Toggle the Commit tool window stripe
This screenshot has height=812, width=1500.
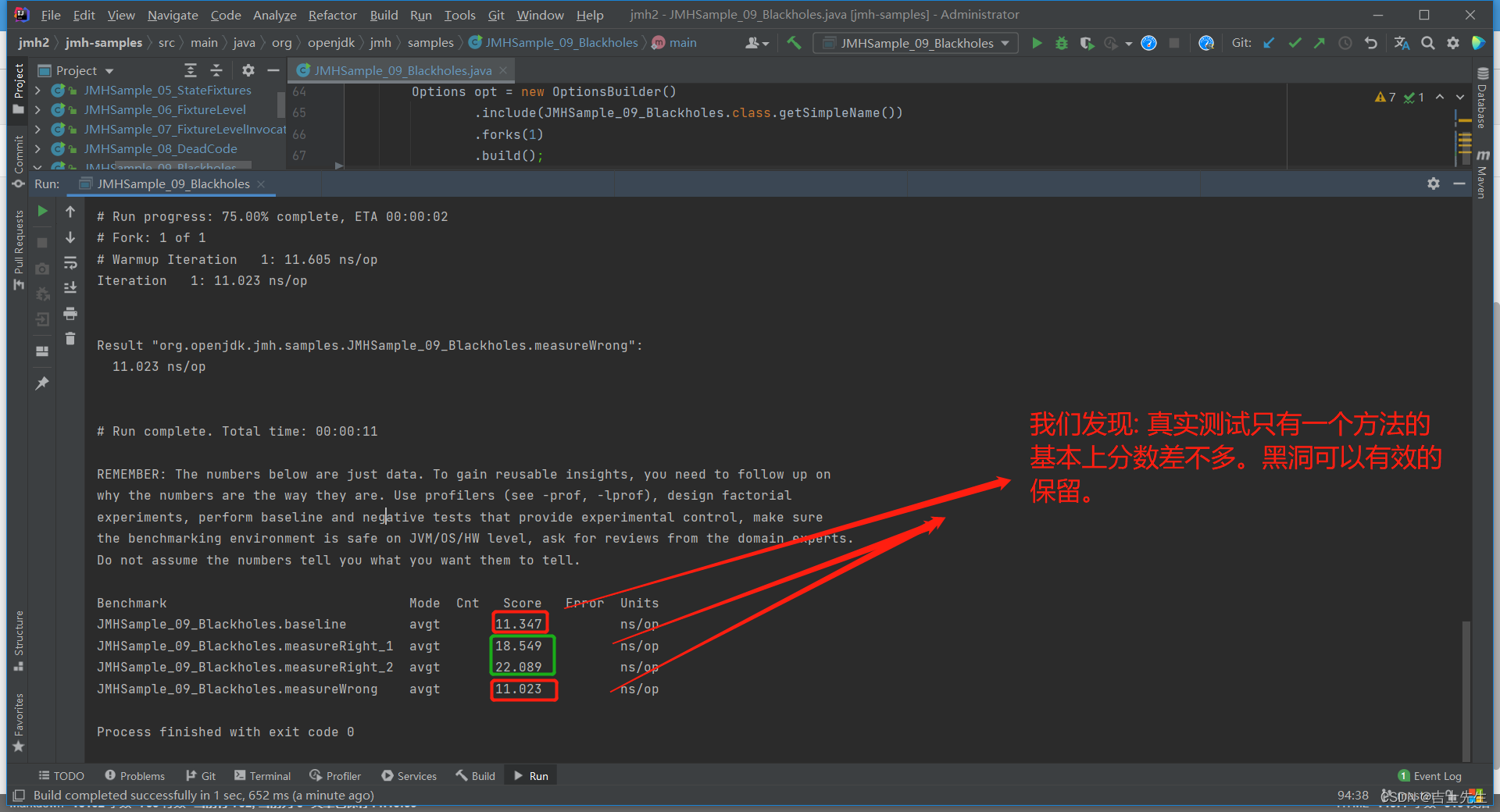(19, 162)
